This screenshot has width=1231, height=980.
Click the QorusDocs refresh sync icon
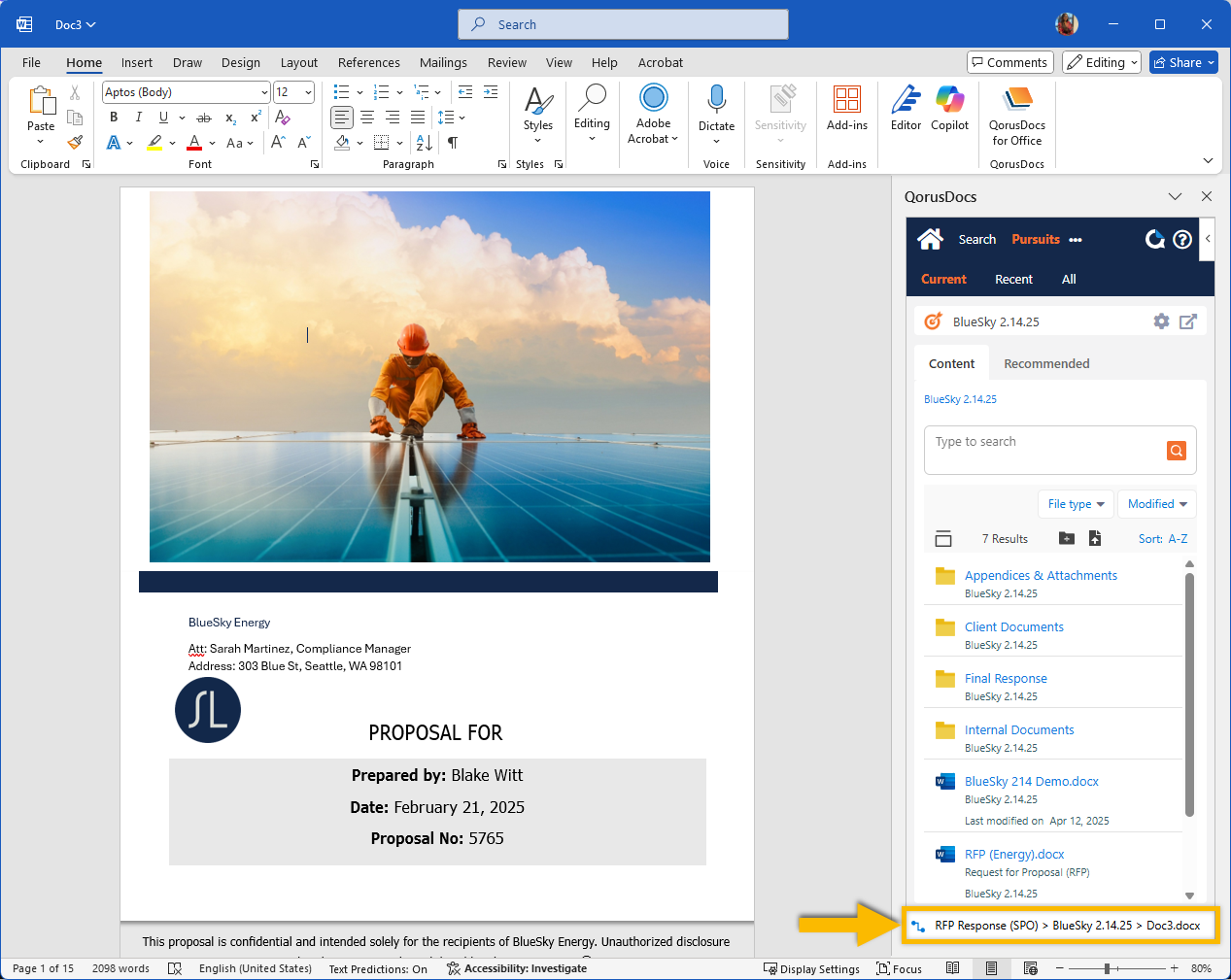[1154, 239]
